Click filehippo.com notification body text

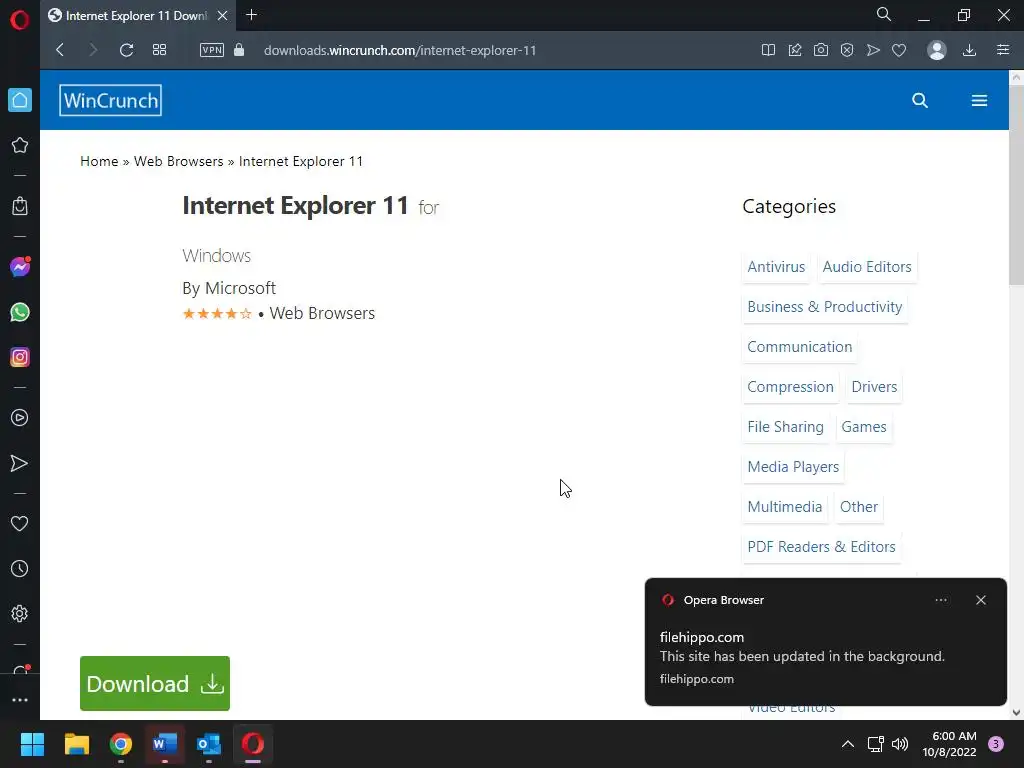[x=802, y=656]
